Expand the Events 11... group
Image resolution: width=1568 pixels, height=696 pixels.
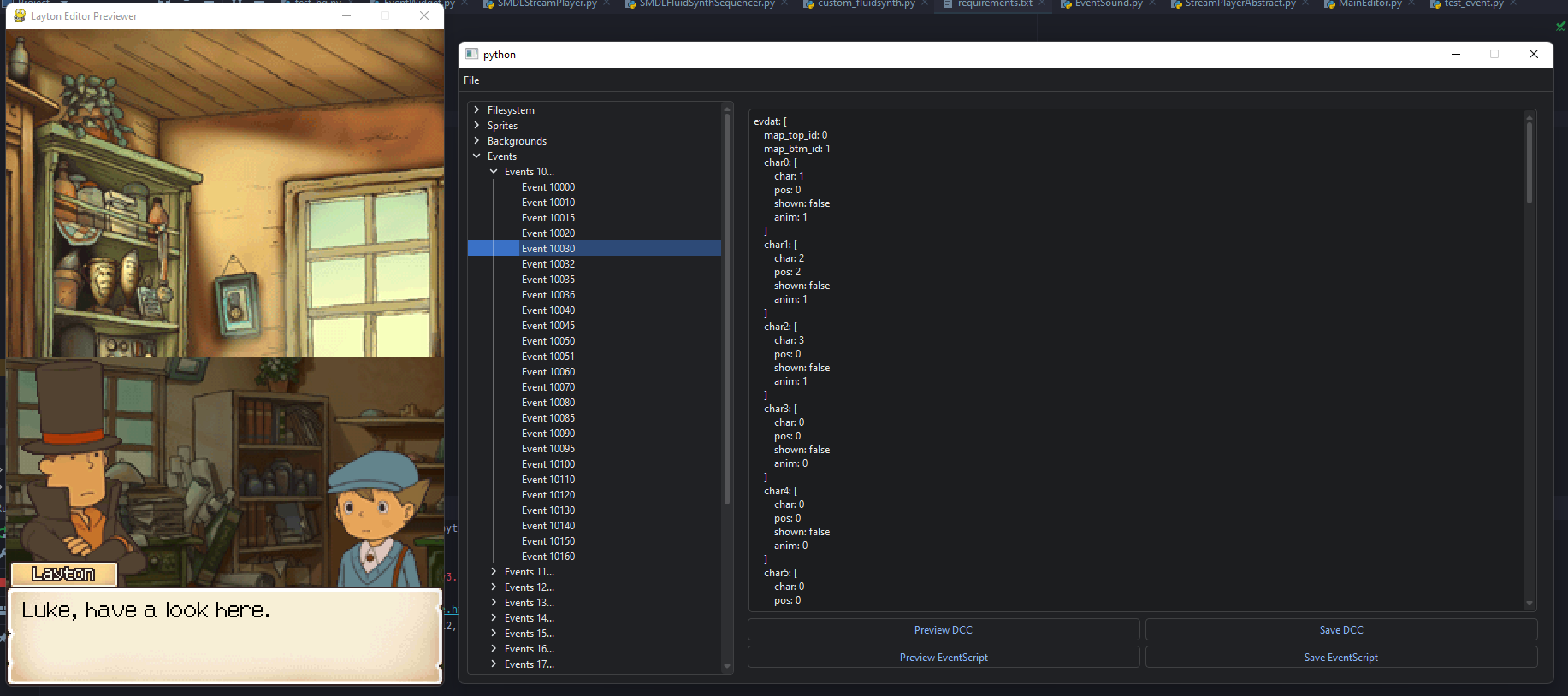pos(494,572)
